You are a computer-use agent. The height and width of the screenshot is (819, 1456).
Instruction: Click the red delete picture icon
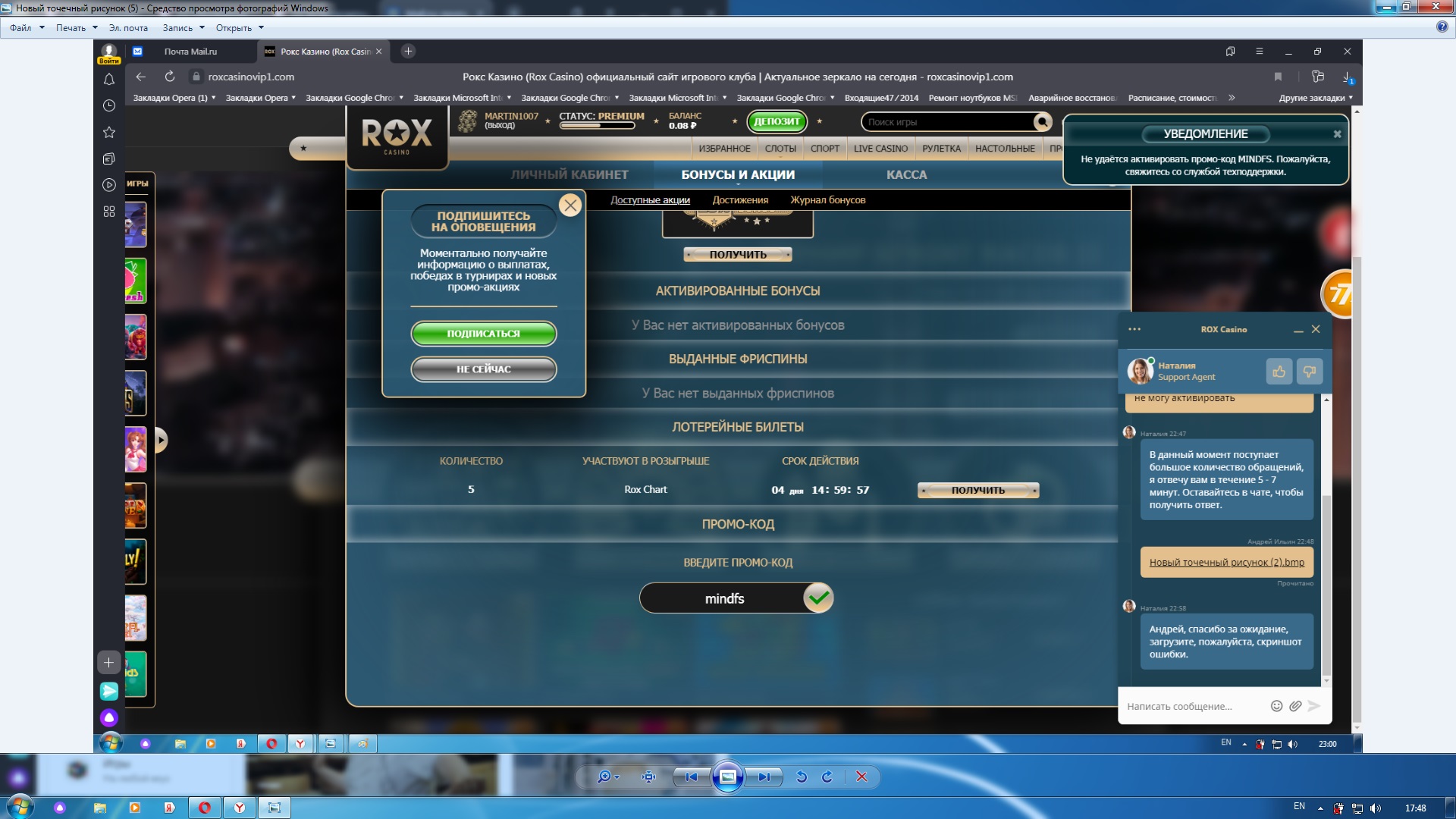click(x=861, y=777)
